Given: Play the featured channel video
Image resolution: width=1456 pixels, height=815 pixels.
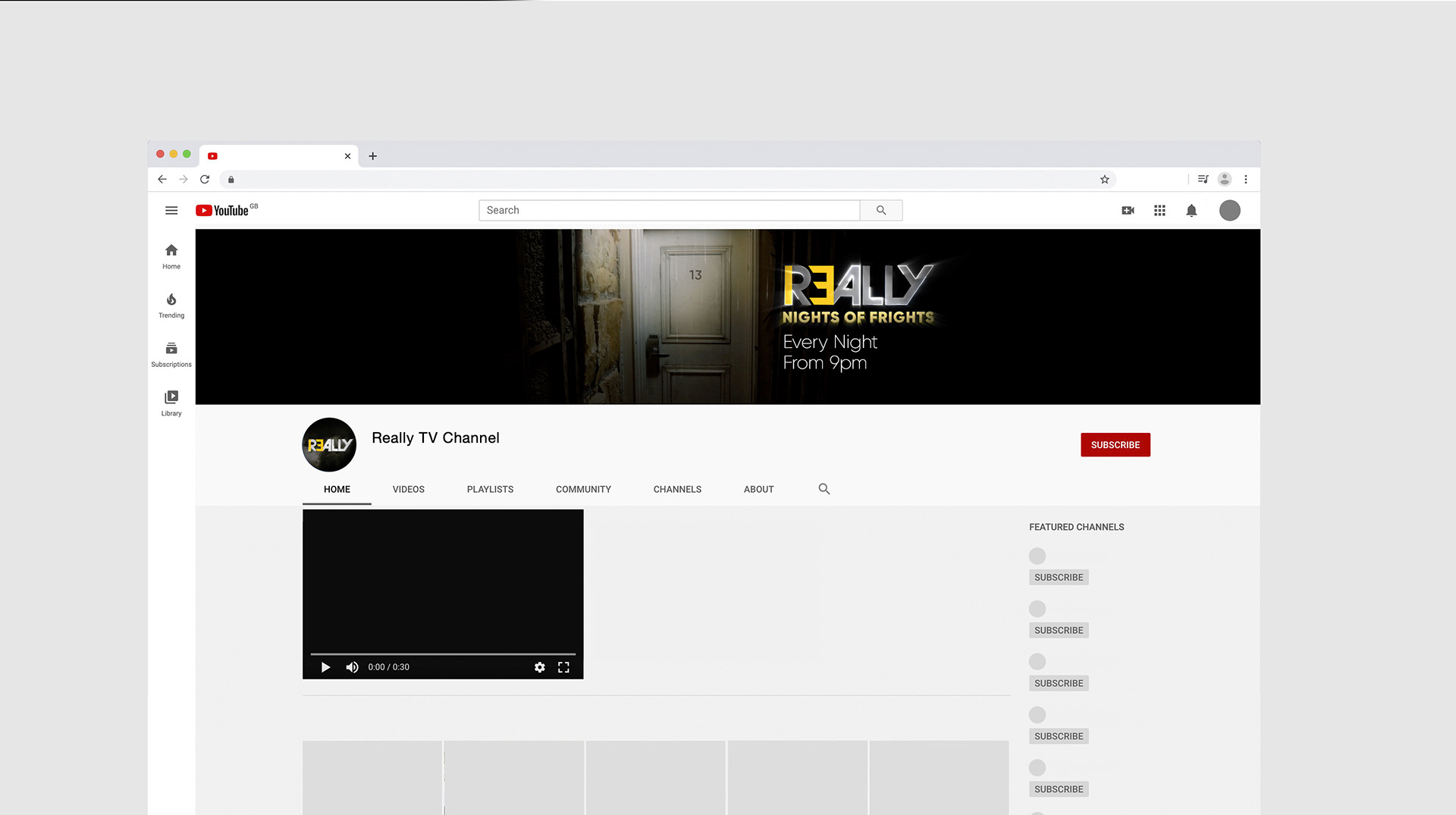Looking at the screenshot, I should [325, 667].
